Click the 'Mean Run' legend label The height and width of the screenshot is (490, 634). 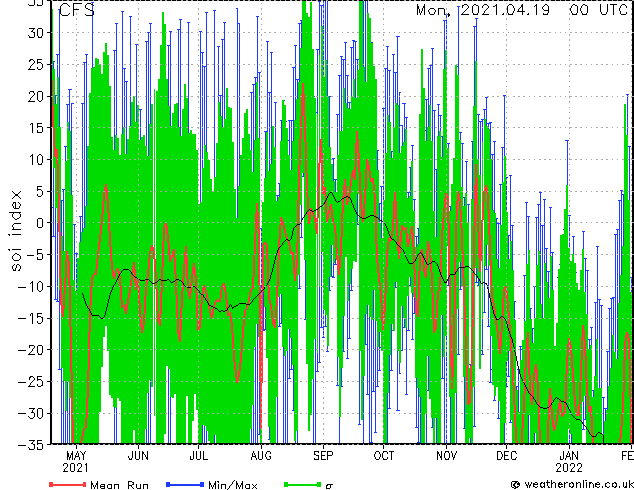pos(119,485)
